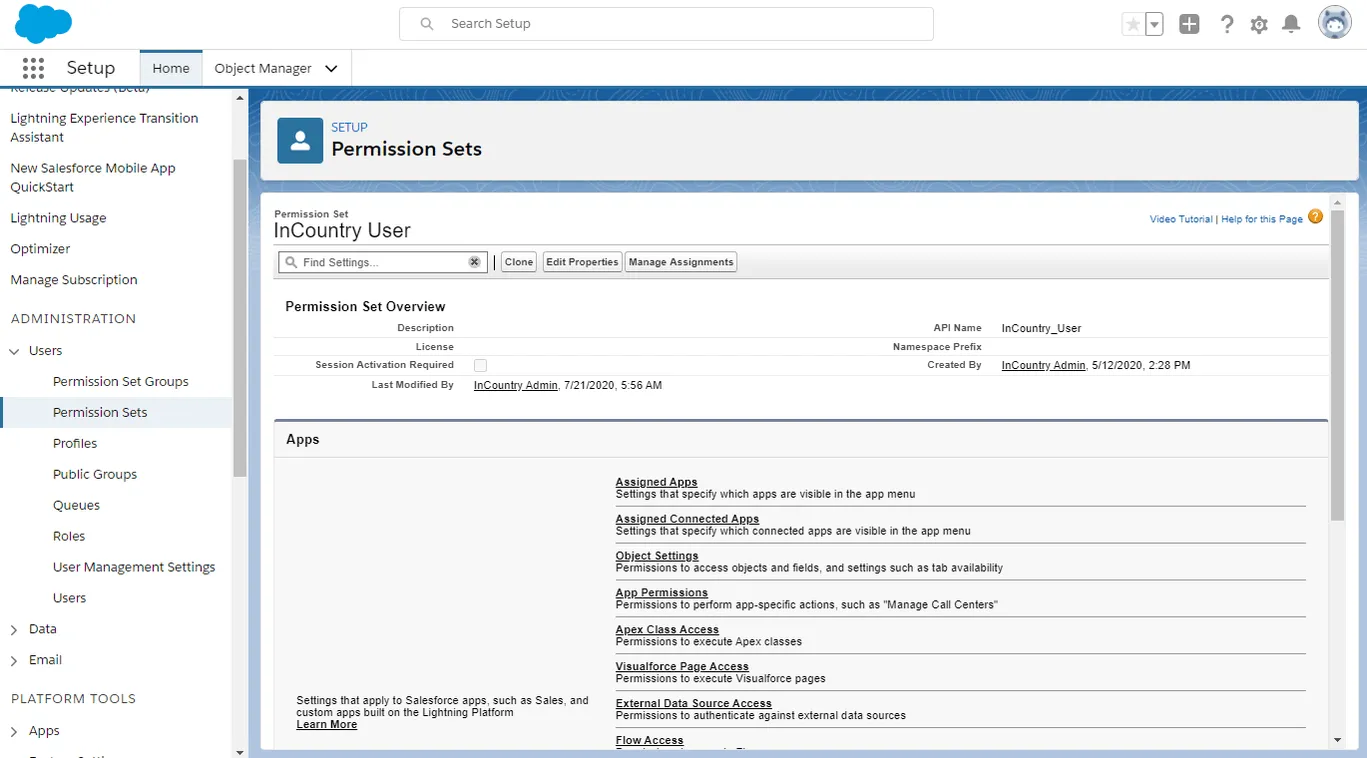
Task: Click the Manage Assignments button
Action: pos(681,262)
